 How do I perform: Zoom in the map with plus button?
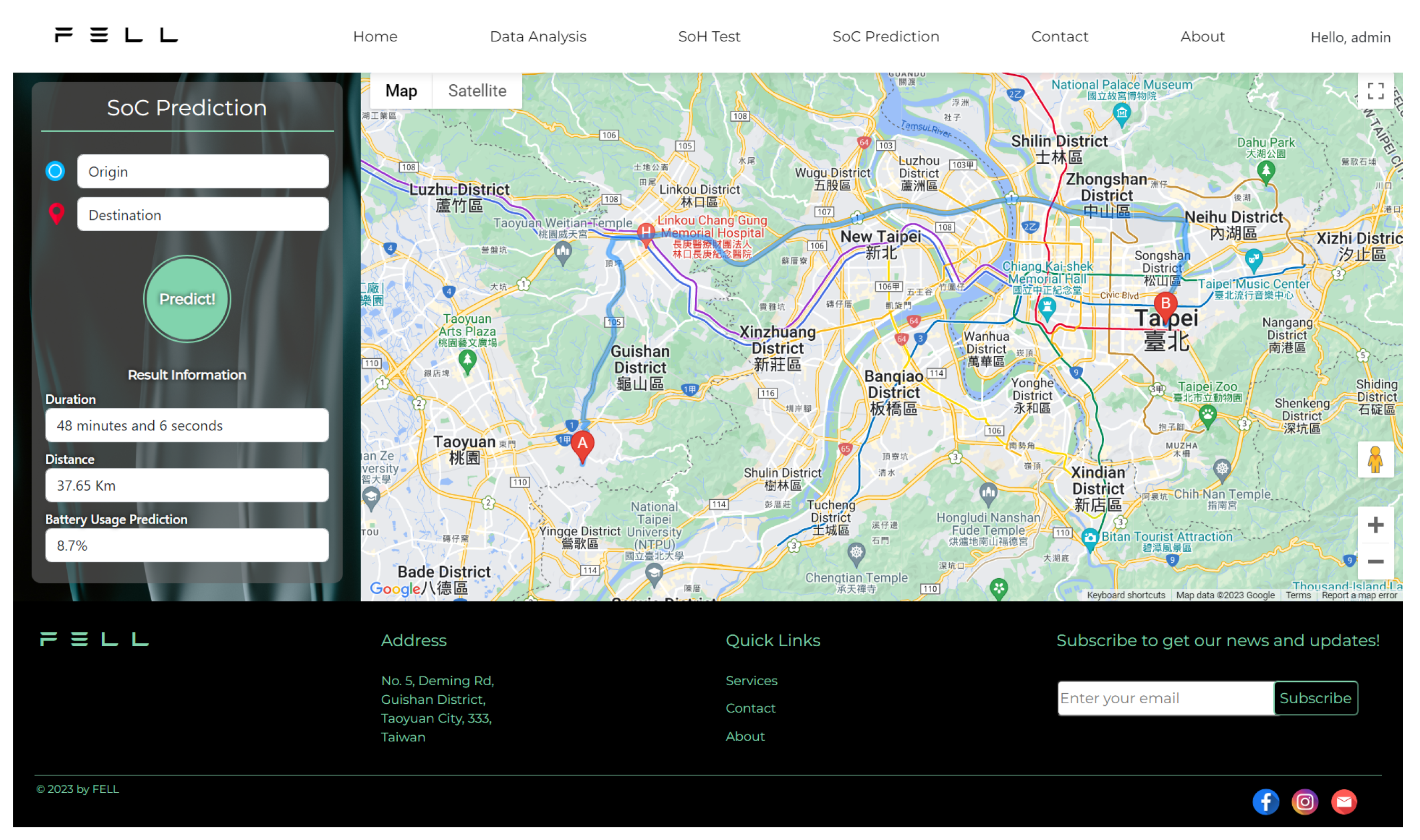point(1375,525)
